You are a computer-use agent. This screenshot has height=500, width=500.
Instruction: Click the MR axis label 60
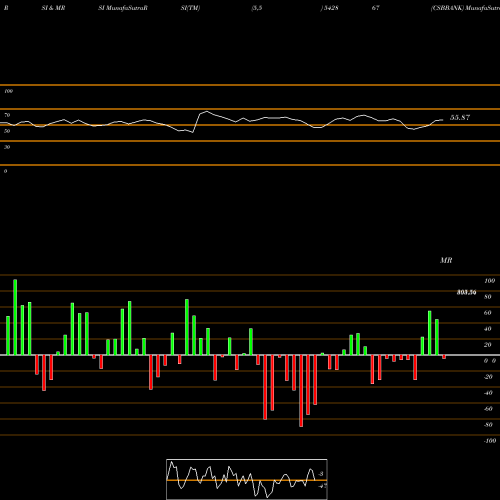point(487,313)
